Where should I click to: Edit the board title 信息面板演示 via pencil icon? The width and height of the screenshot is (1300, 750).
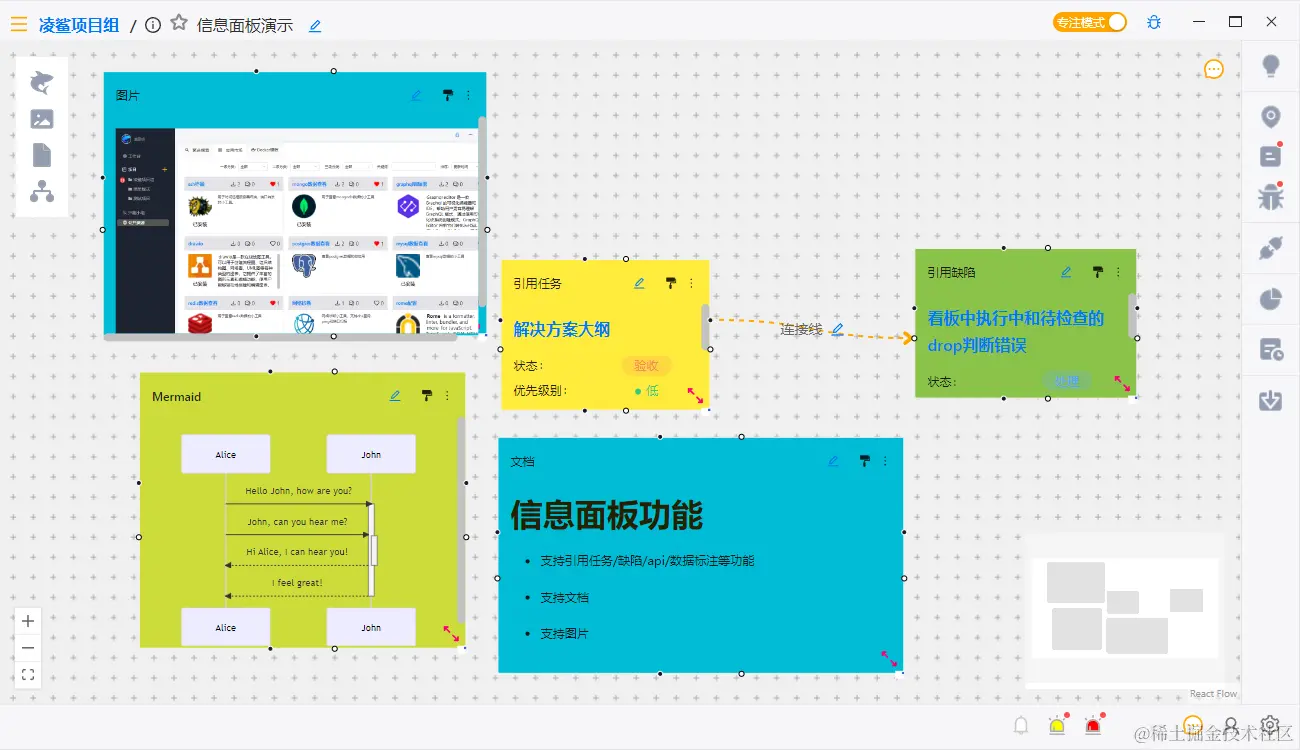pos(315,26)
